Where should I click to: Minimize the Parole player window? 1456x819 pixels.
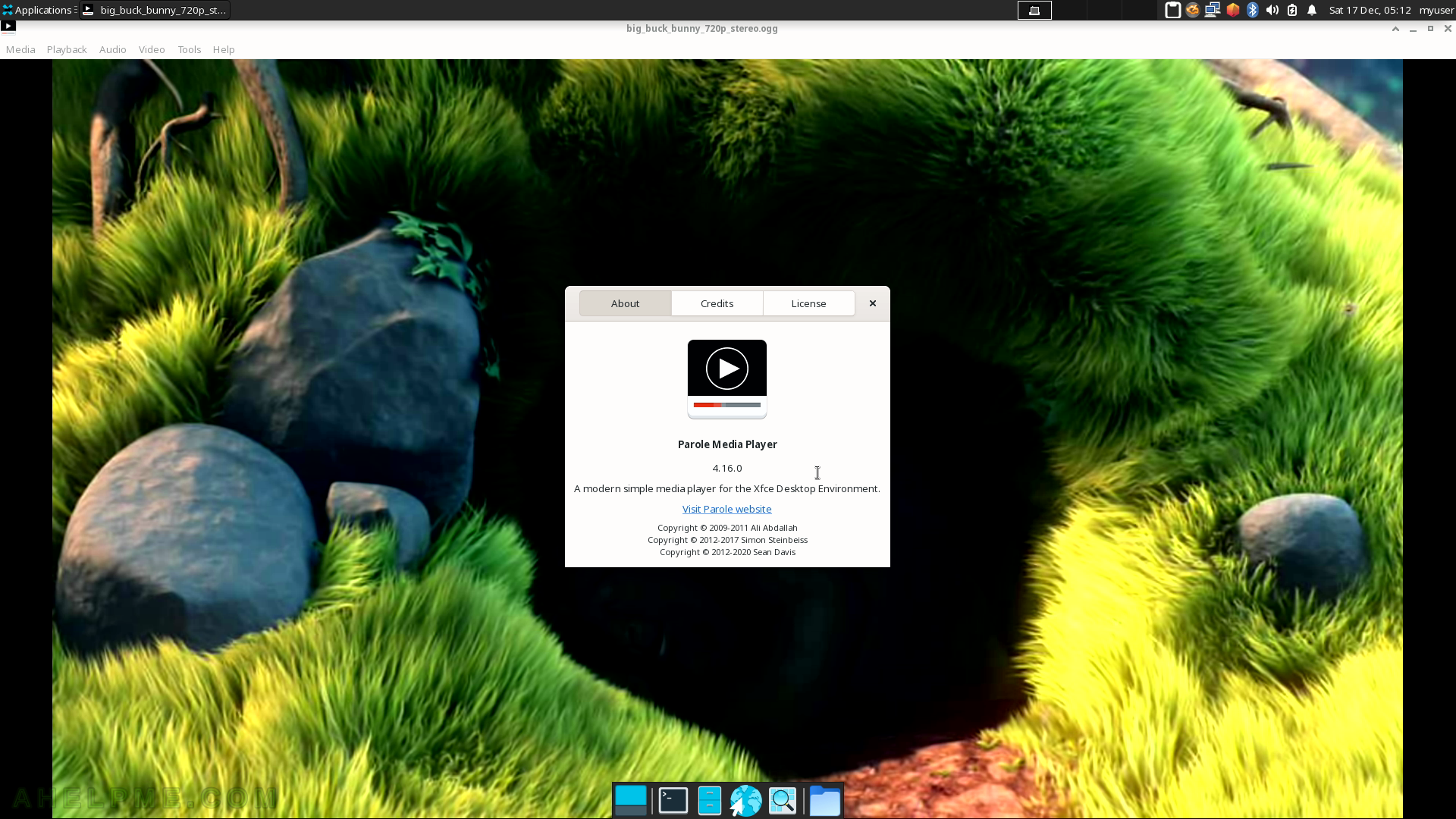[1413, 29]
